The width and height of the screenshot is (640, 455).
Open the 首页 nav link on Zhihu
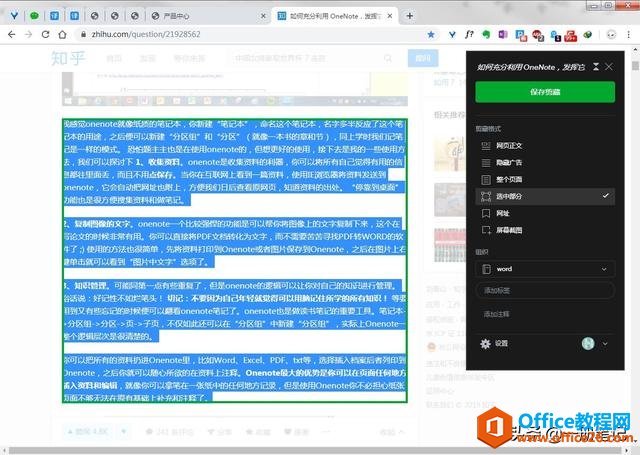(x=114, y=58)
